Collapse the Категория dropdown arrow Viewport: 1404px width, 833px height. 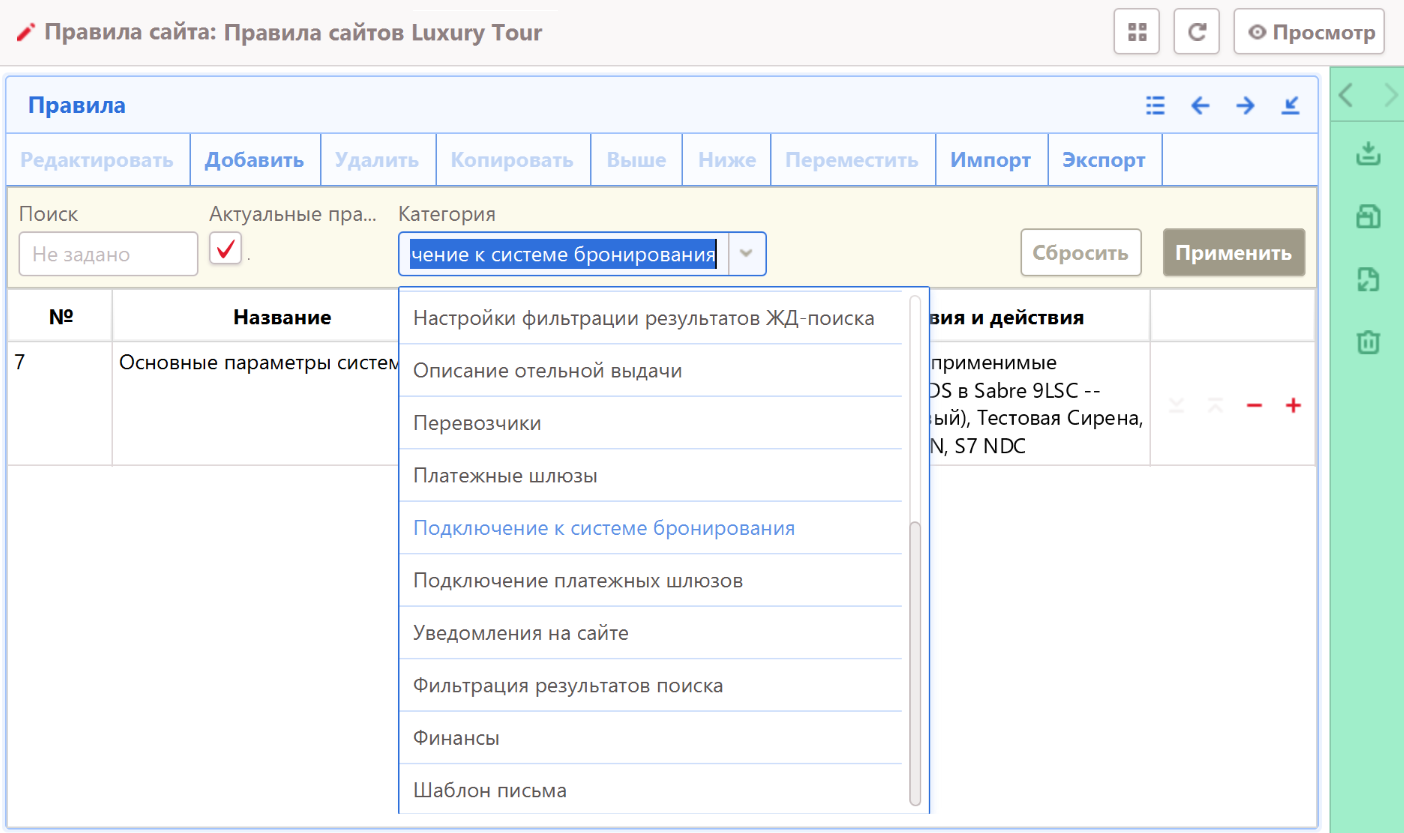pyautogui.click(x=746, y=254)
